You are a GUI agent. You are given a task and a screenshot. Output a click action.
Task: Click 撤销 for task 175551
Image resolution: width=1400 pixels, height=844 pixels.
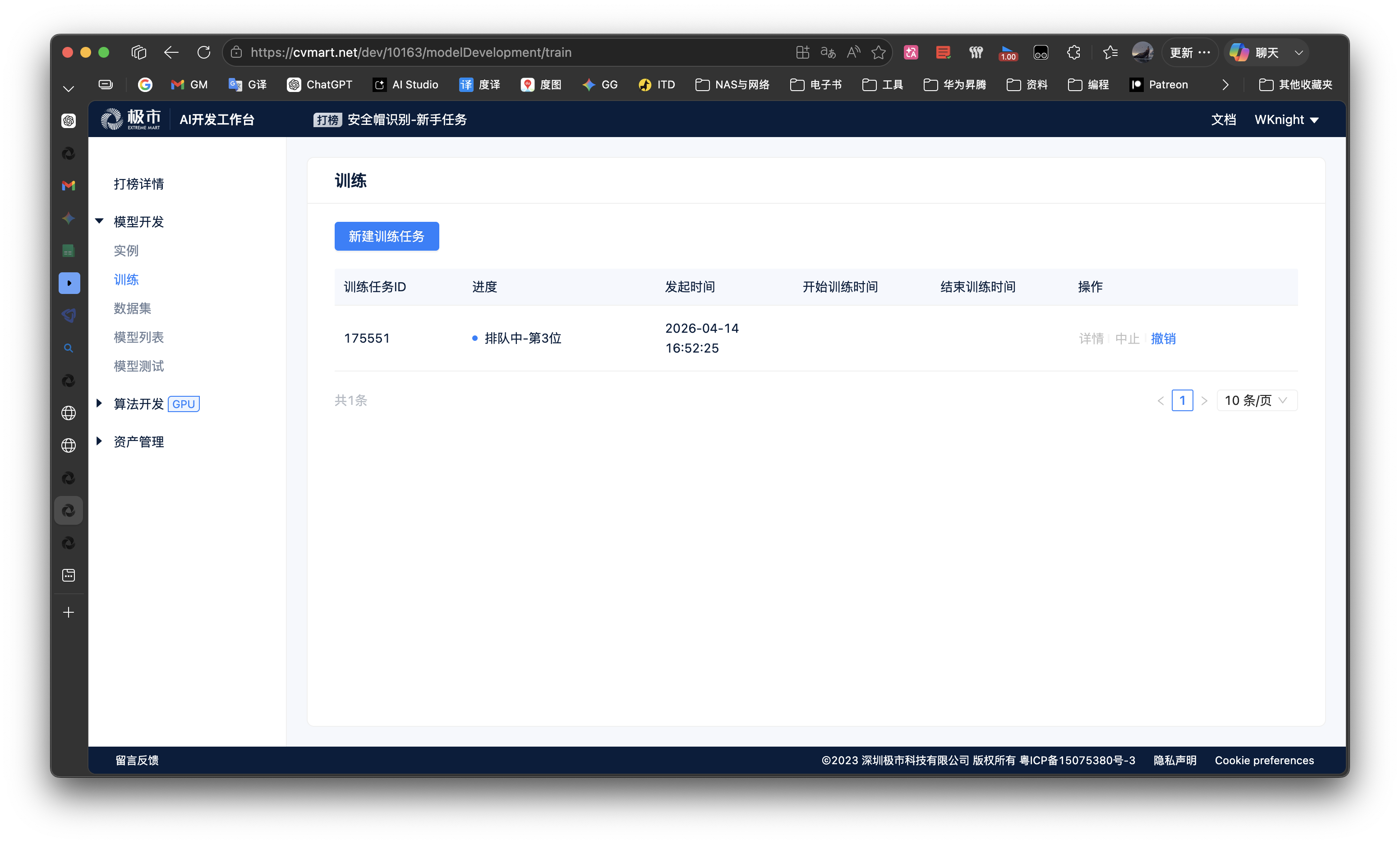pos(1163,339)
